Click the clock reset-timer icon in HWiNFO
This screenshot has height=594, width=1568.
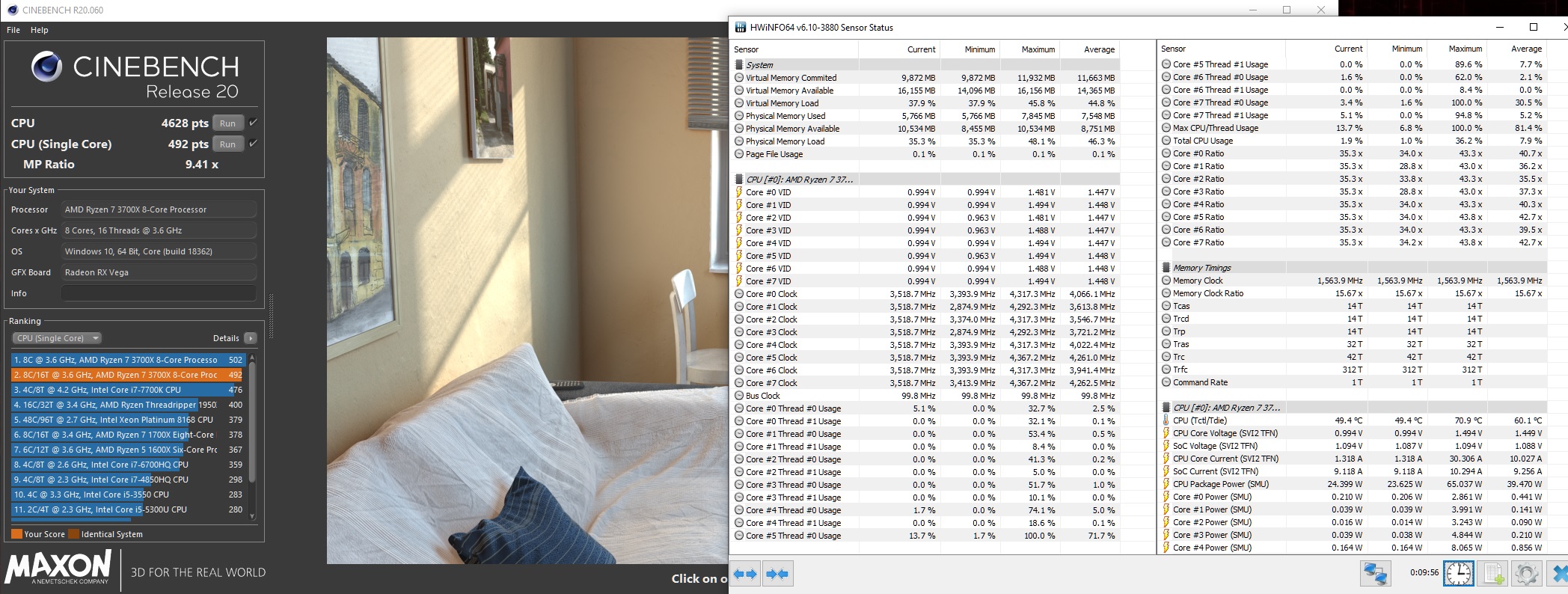[x=1459, y=573]
